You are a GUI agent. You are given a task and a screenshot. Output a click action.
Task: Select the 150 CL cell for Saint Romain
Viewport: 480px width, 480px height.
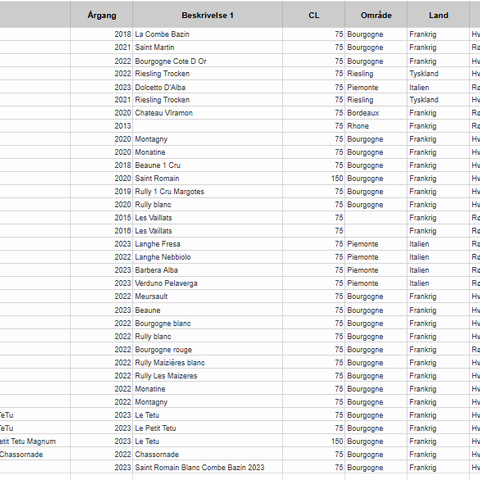(314, 178)
